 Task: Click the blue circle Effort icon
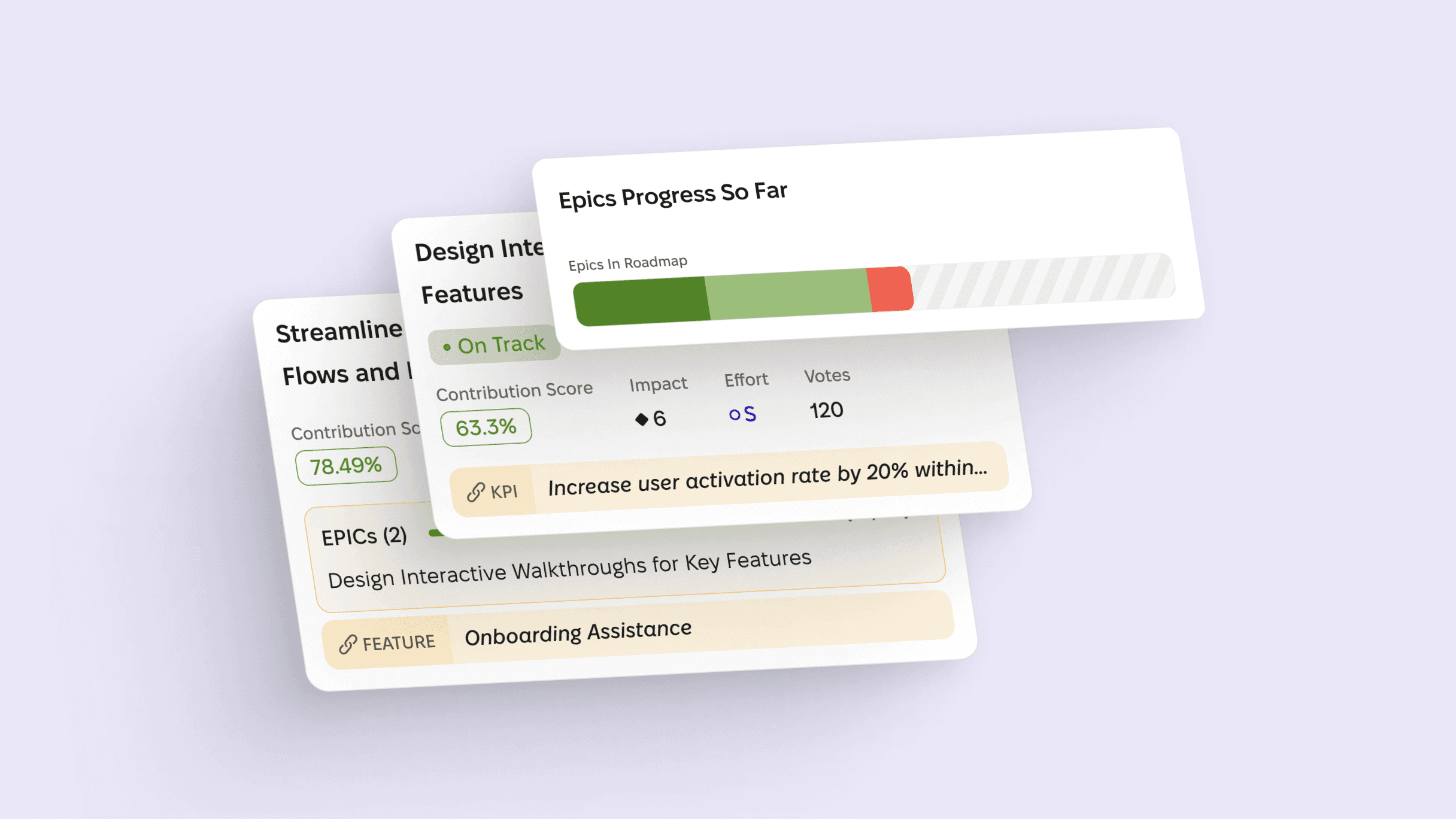735,414
